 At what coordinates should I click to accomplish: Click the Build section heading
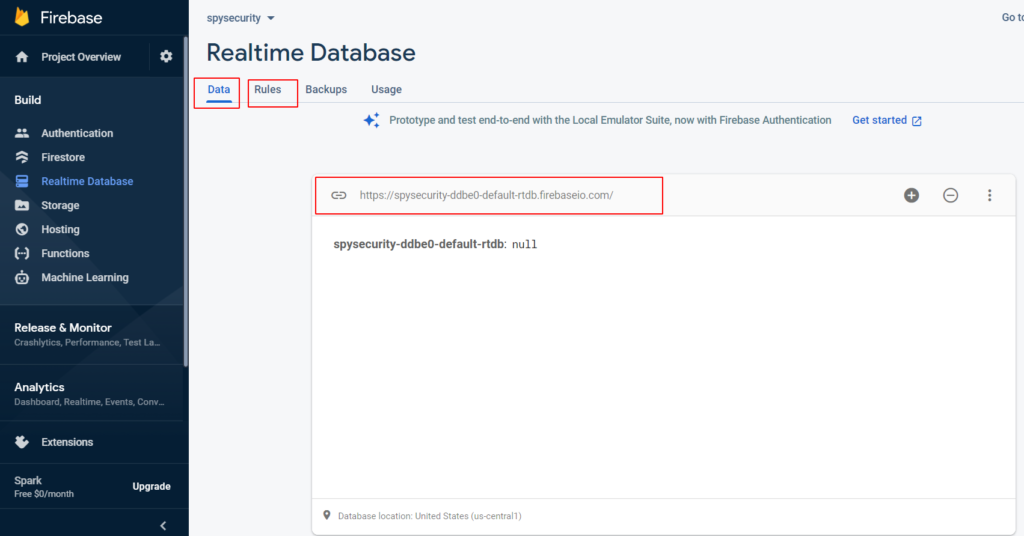[27, 100]
